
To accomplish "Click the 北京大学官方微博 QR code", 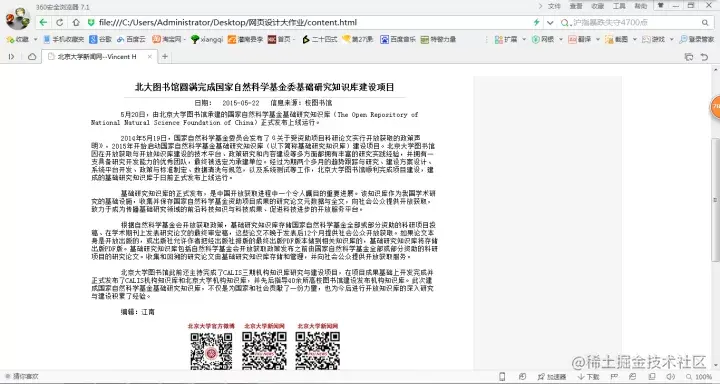I will [211, 351].
